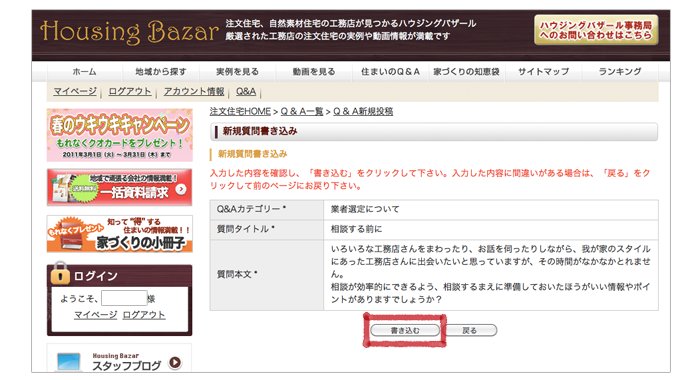
Task: Click マイページ in the login box
Action: 96,315
